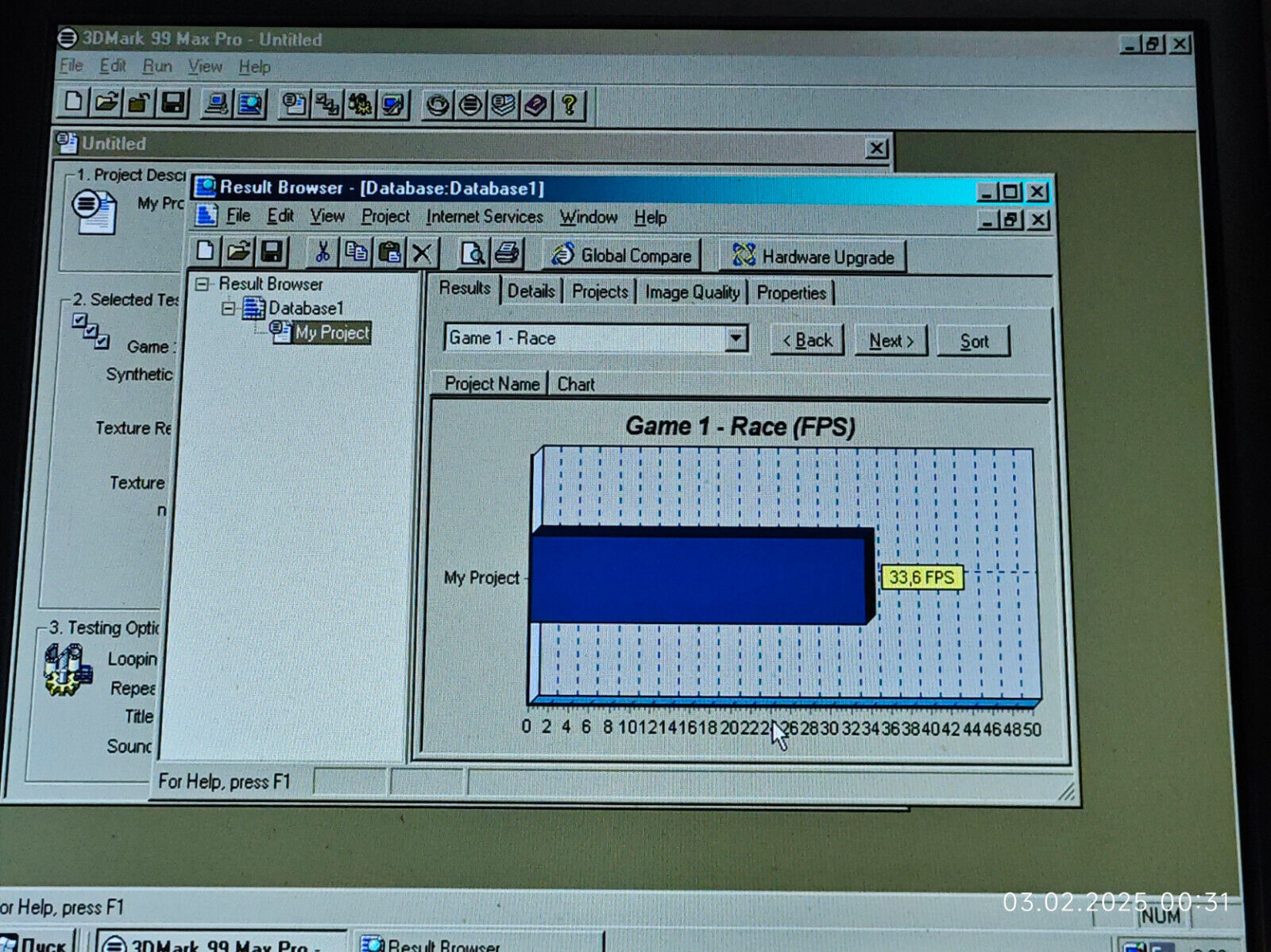Click the swirl run benchmark icon in 3DMark toolbar
Screen dimensions: 1271x952
(438, 105)
